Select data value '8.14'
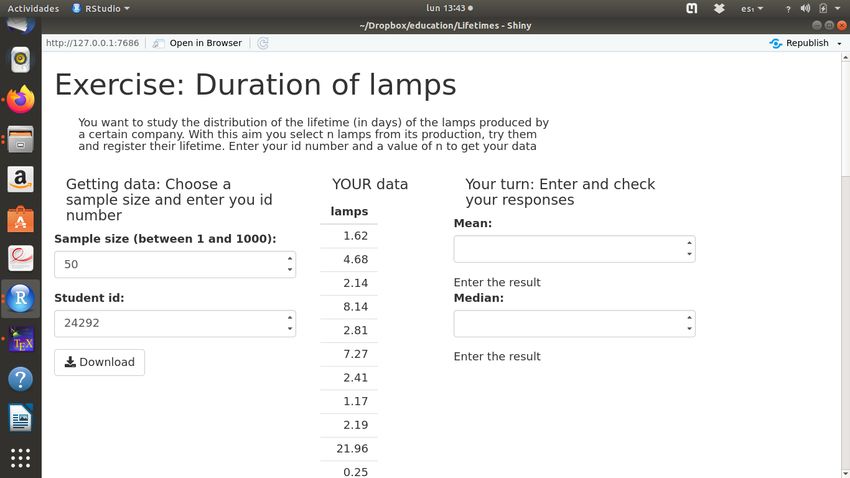Viewport: 850px width, 478px height. pyautogui.click(x=356, y=307)
